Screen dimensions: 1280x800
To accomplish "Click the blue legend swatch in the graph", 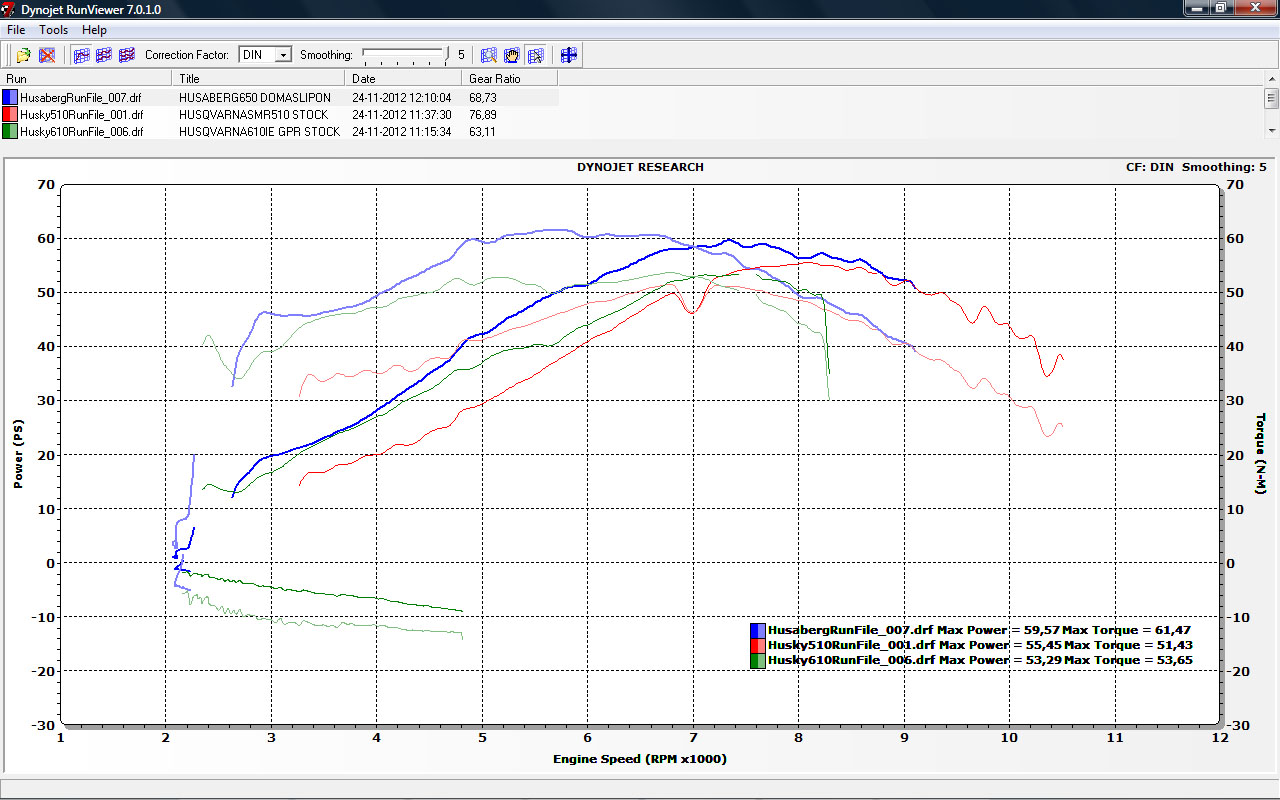I will [x=758, y=630].
